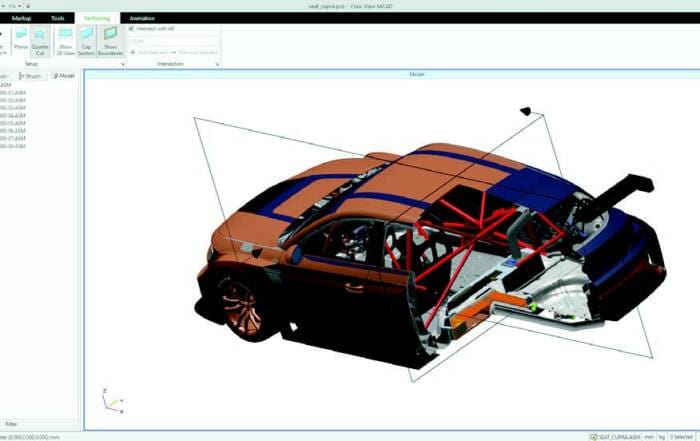Click the section plane arrow handle above the car
This screenshot has width=700, height=441.
pyautogui.click(x=526, y=111)
